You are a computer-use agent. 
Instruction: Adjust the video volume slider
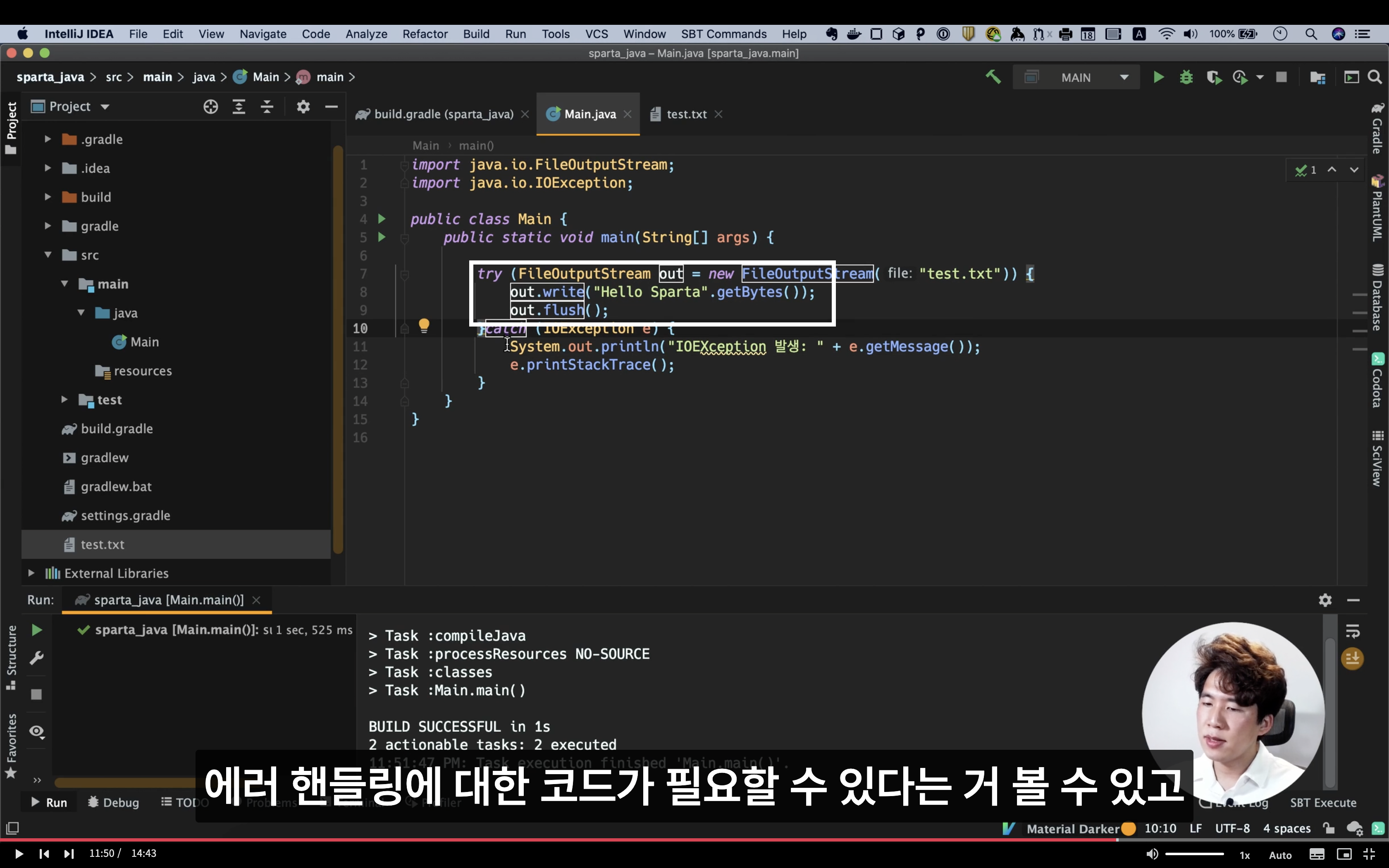pyautogui.click(x=1194, y=854)
